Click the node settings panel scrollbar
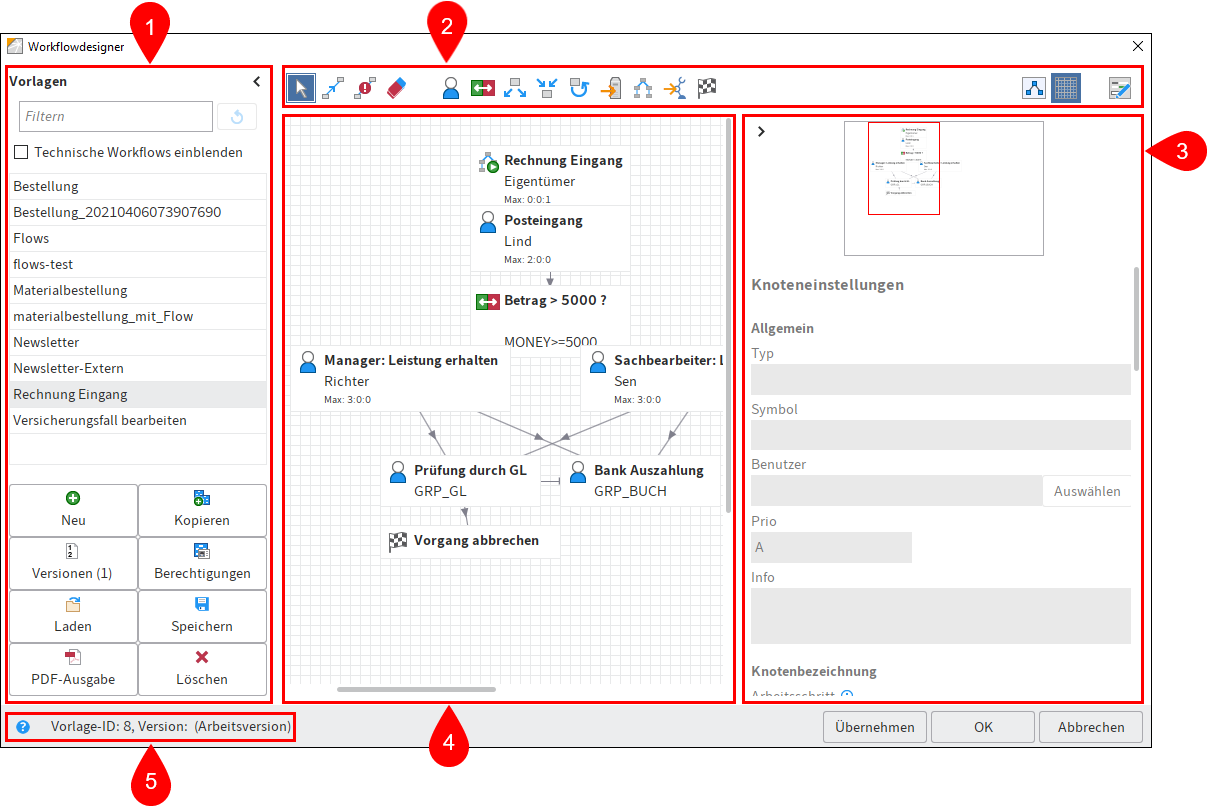The height and width of the screenshot is (807, 1208). pyautogui.click(x=1136, y=318)
